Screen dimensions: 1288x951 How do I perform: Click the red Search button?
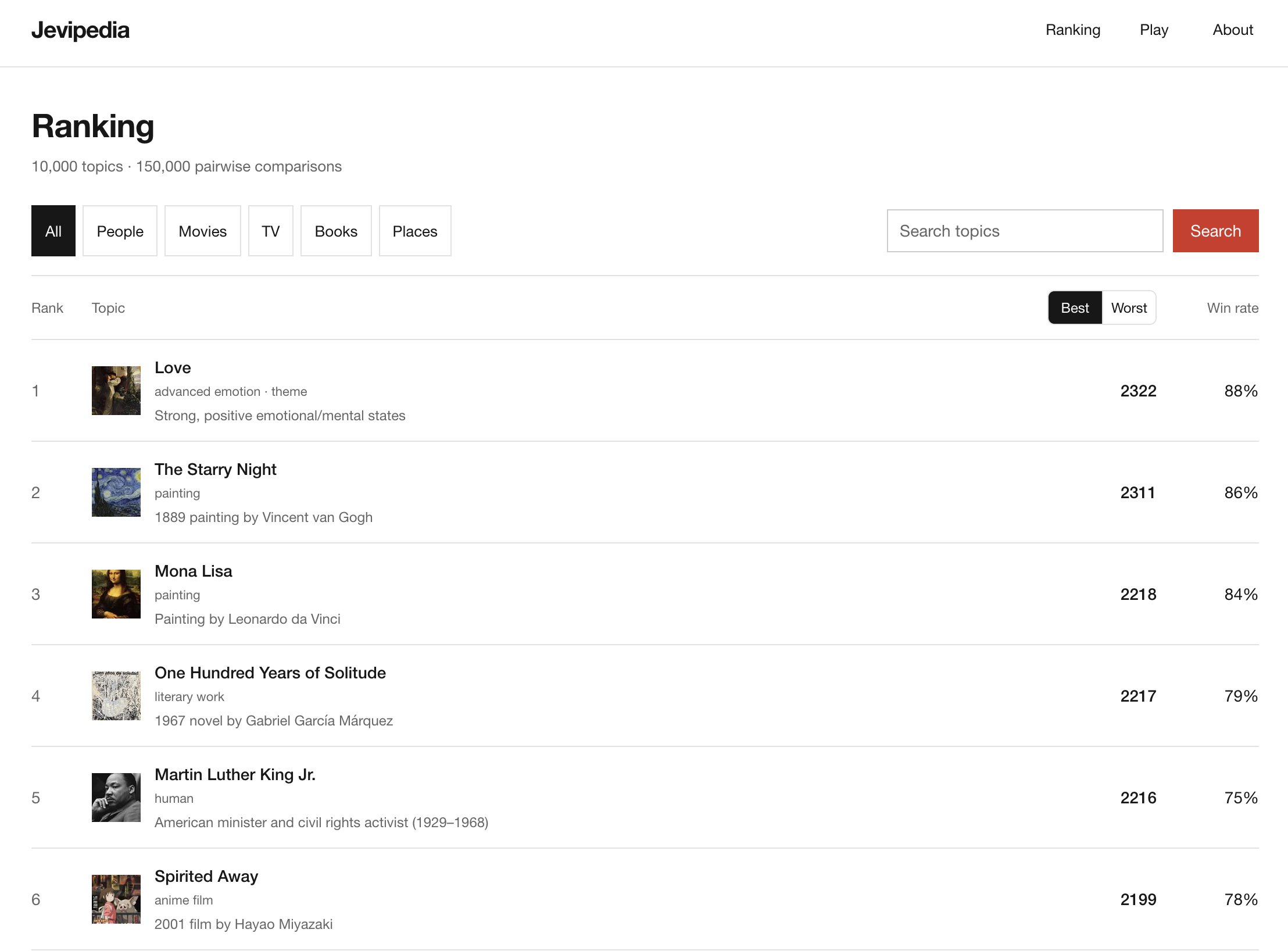tap(1215, 231)
